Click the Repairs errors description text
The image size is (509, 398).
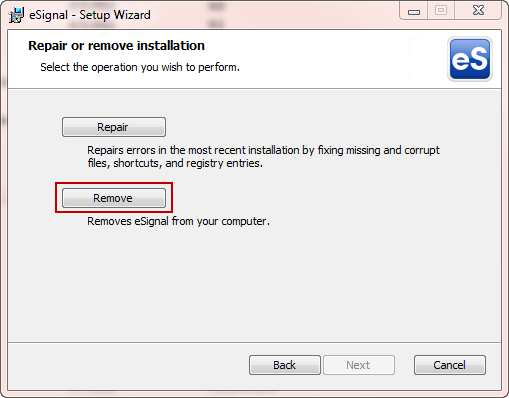tap(263, 157)
